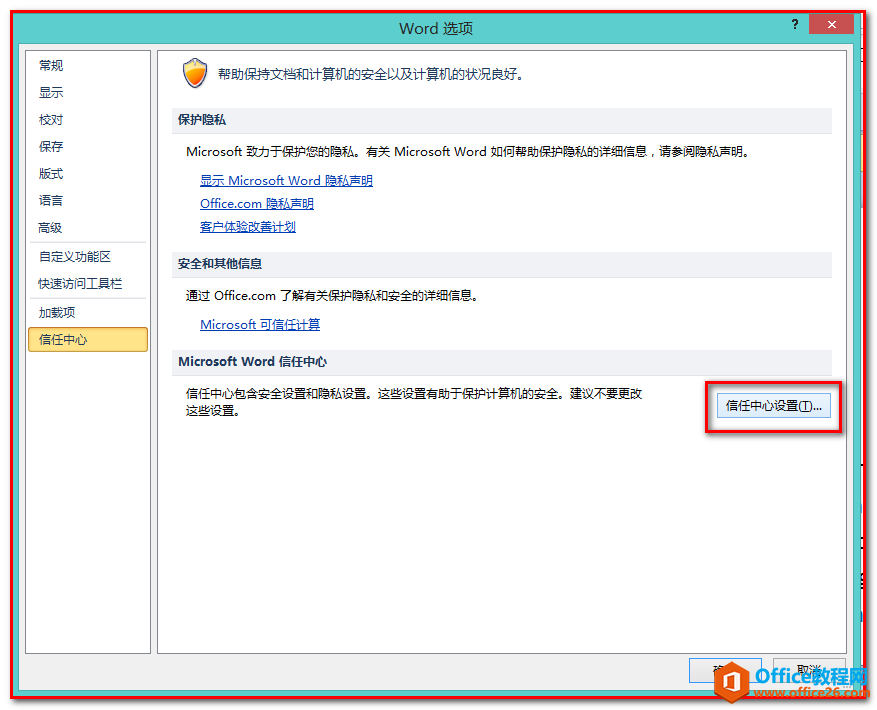Open 显示 Microsoft Word 隐私声明 link

[x=286, y=181]
